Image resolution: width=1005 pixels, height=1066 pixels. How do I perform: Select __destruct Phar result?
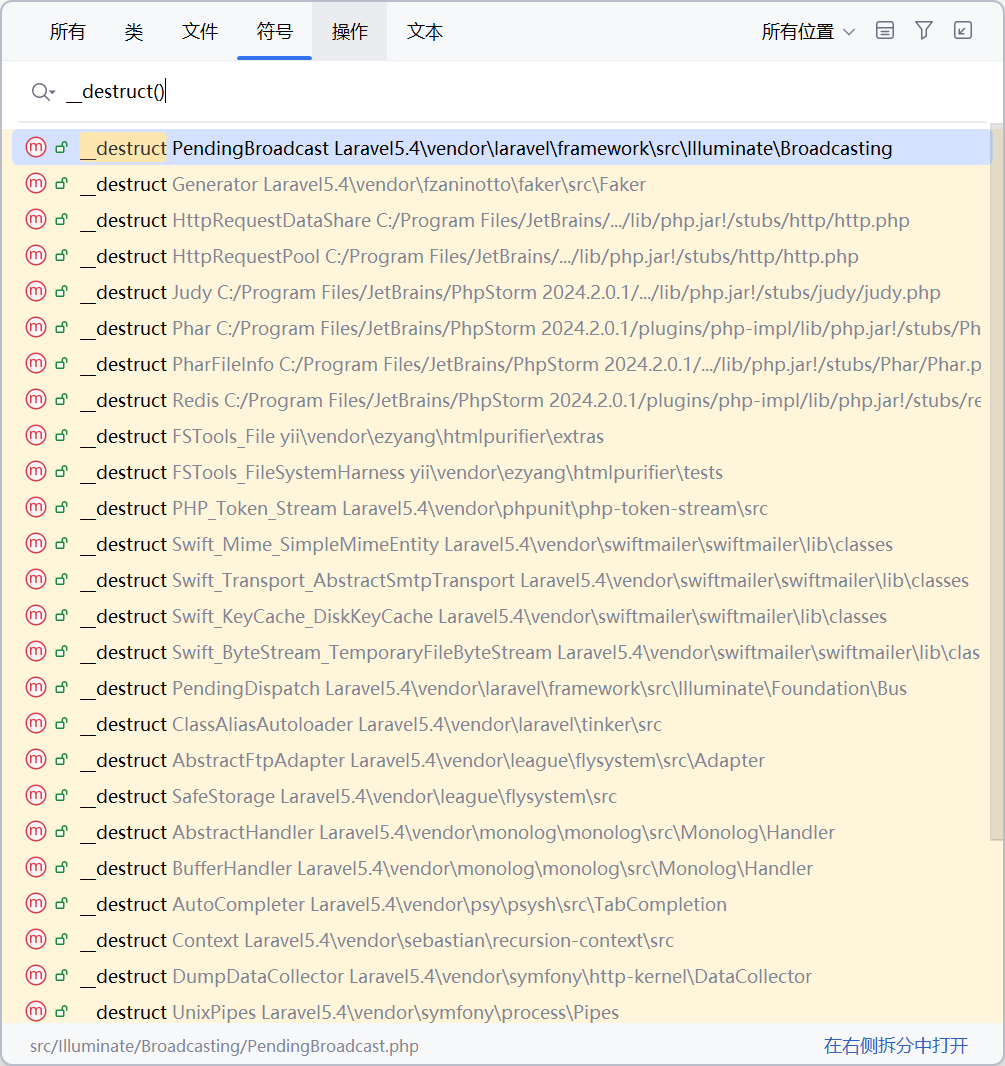502,328
